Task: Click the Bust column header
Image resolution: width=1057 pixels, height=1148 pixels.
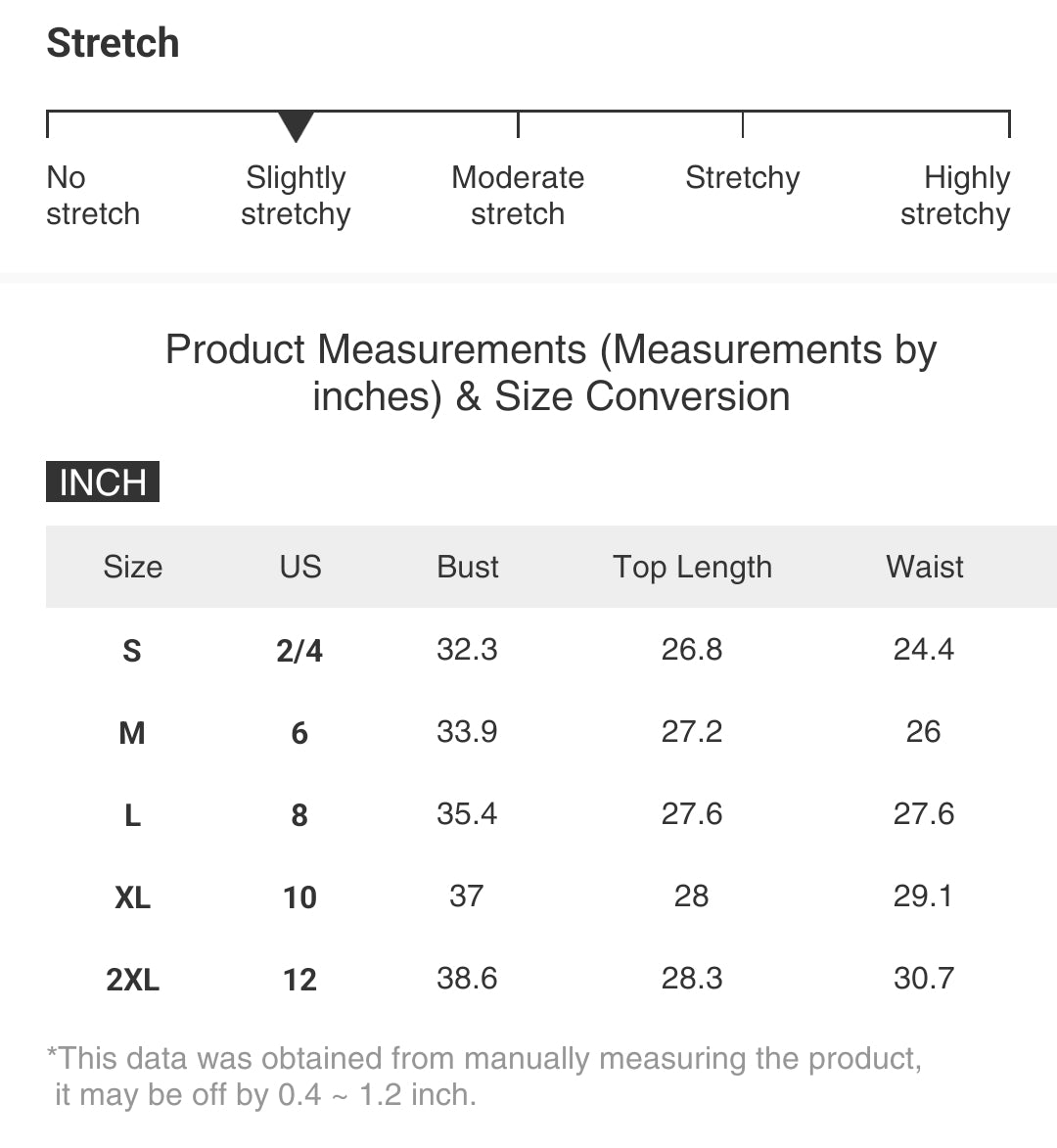Action: tap(467, 567)
